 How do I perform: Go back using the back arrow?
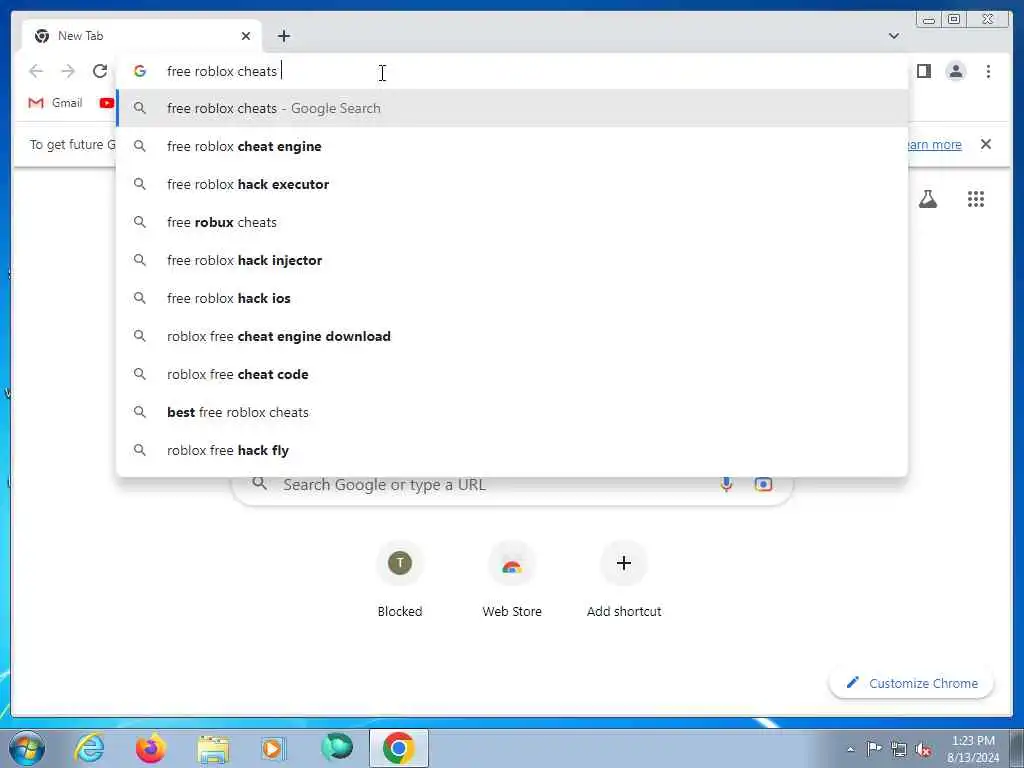point(36,71)
